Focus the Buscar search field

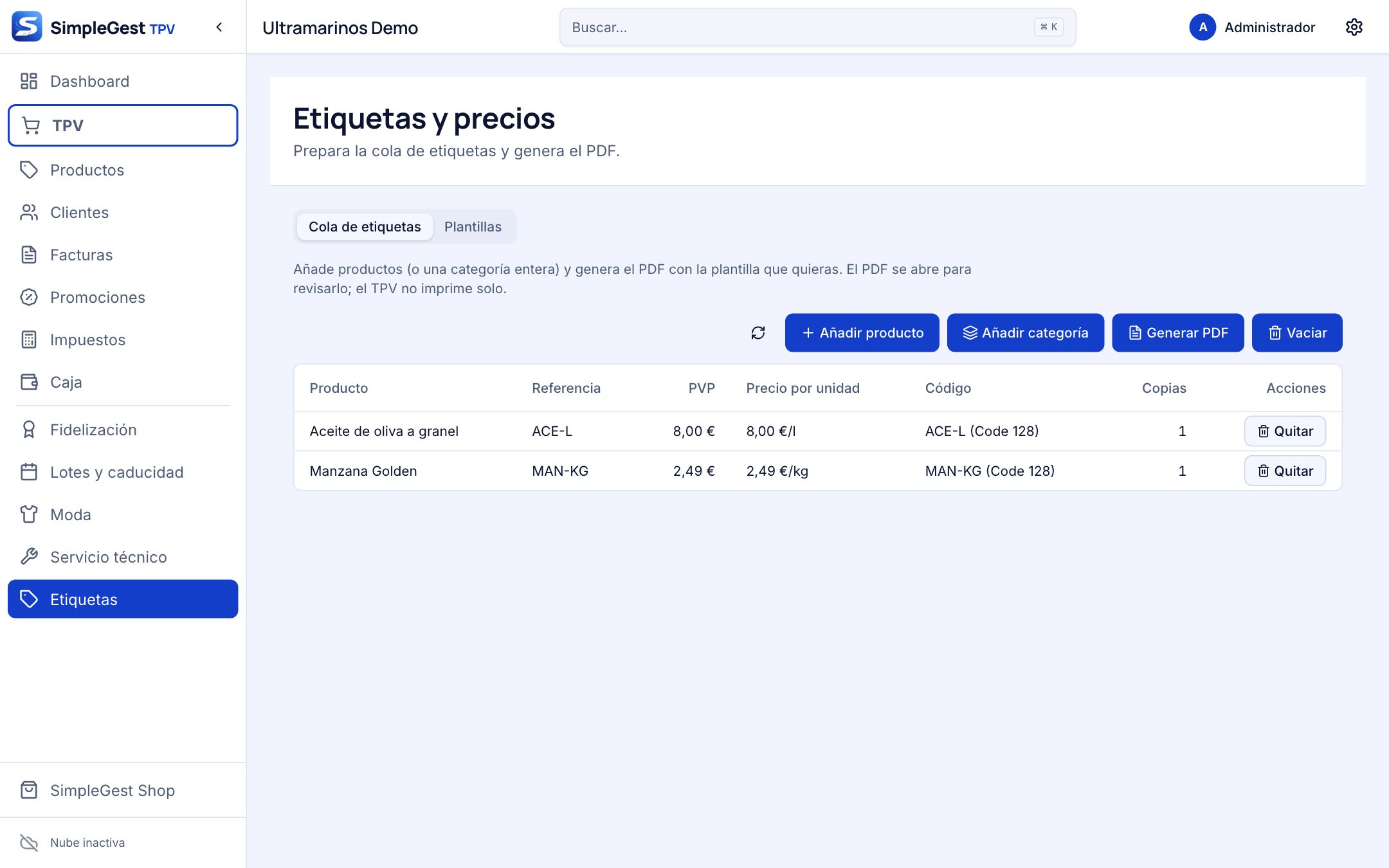coord(817,27)
